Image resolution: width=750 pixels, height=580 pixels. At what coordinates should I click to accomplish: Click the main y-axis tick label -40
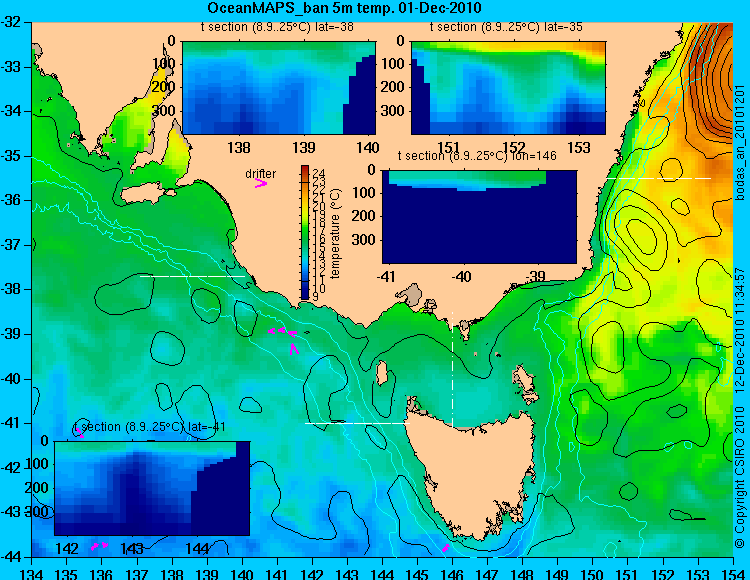coord(11,379)
